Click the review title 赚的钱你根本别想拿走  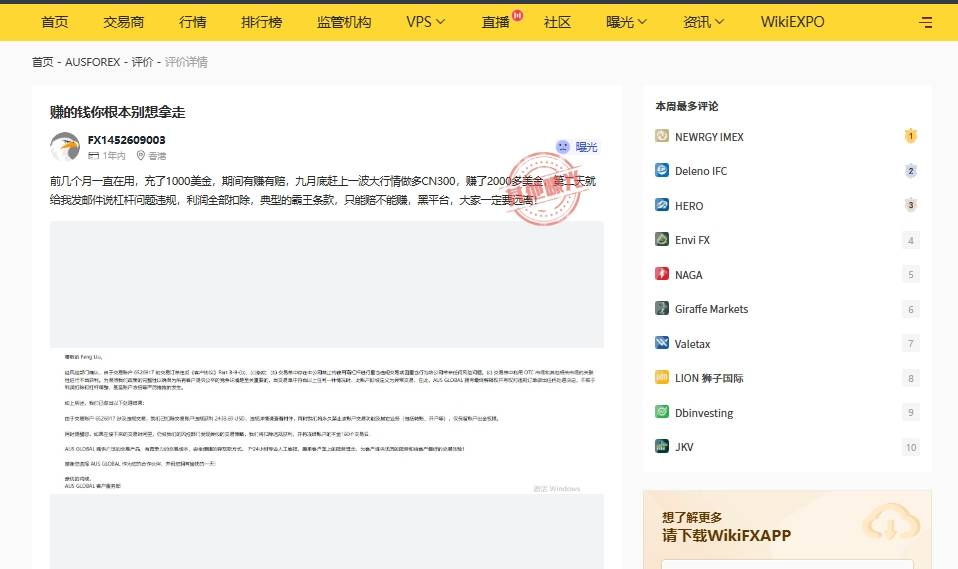click(117, 112)
